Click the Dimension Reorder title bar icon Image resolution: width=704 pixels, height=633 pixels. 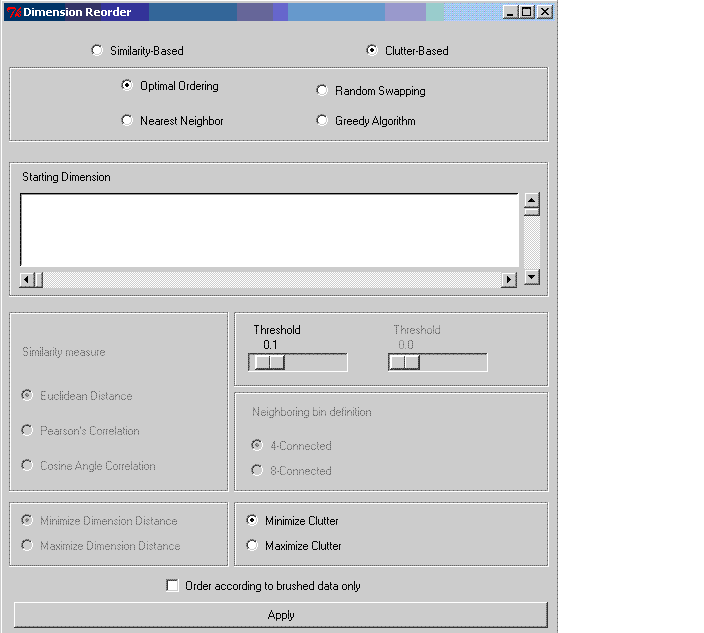click(x=14, y=12)
